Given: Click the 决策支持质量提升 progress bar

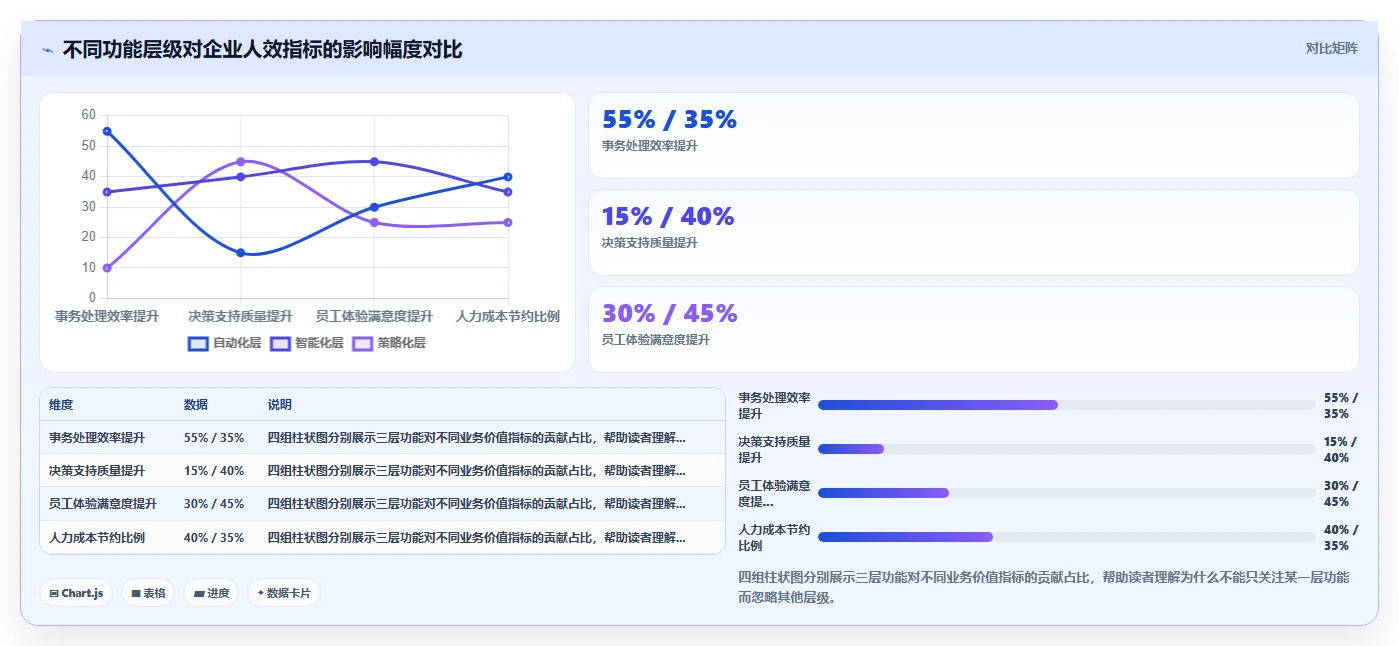Looking at the screenshot, I should [x=1066, y=449].
